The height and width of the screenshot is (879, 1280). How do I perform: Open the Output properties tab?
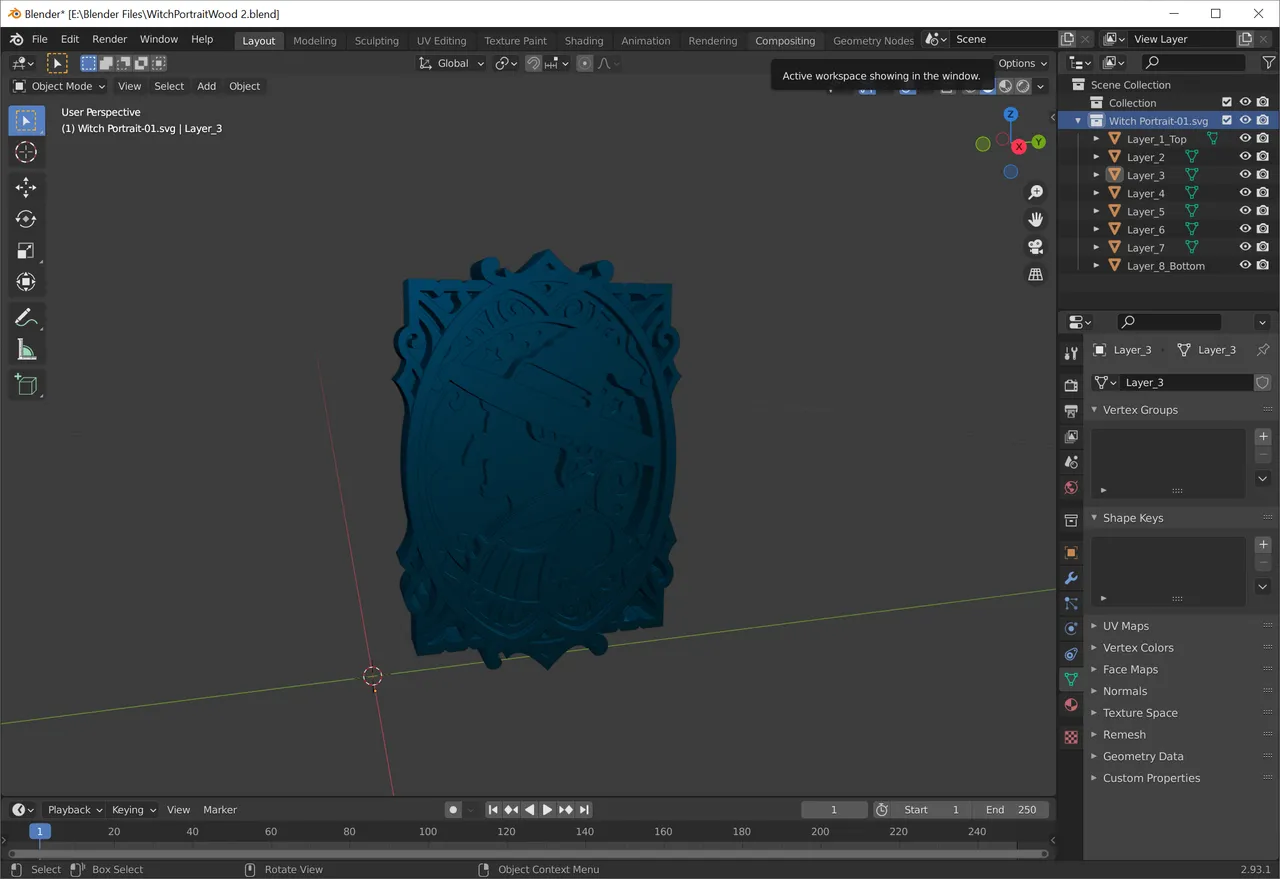(1071, 411)
